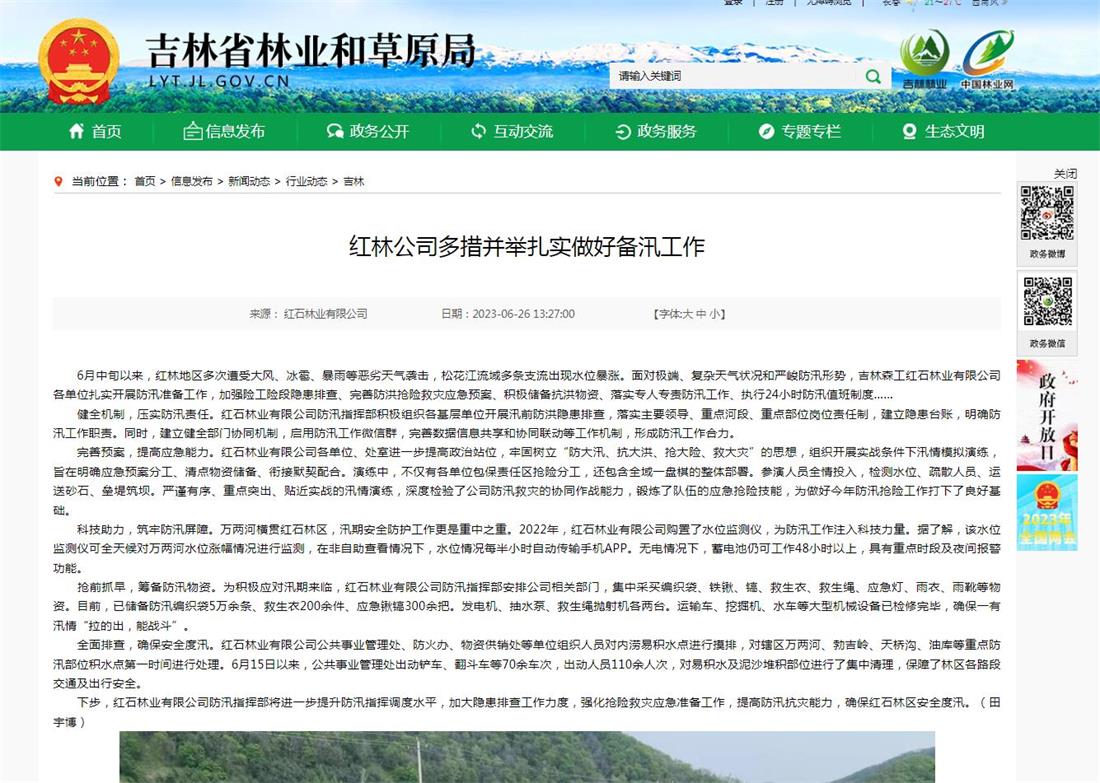Click the 政务微信 QR code
Viewport: 1100px width, 783px height.
[1047, 302]
